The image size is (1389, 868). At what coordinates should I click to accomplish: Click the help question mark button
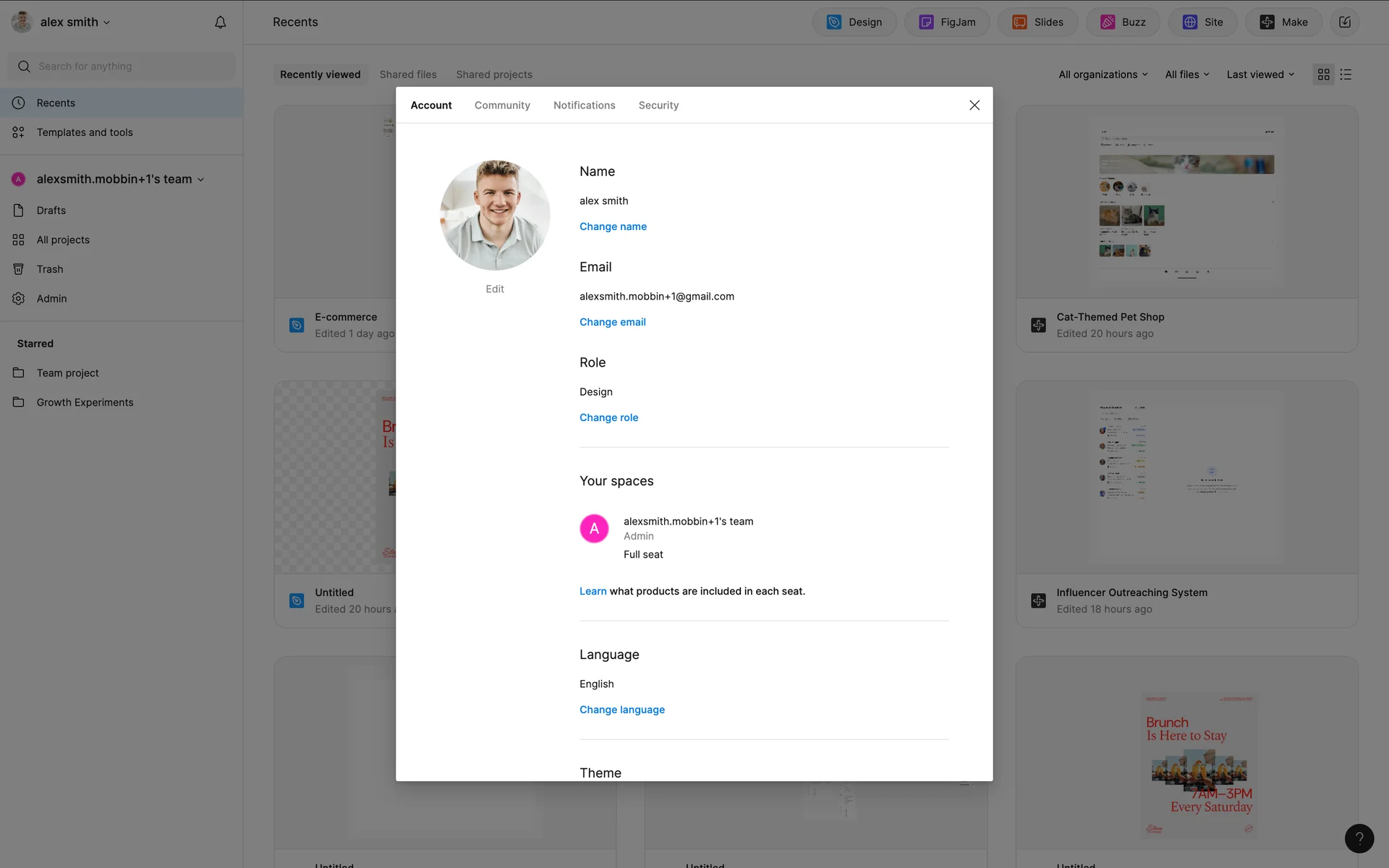point(1359,838)
